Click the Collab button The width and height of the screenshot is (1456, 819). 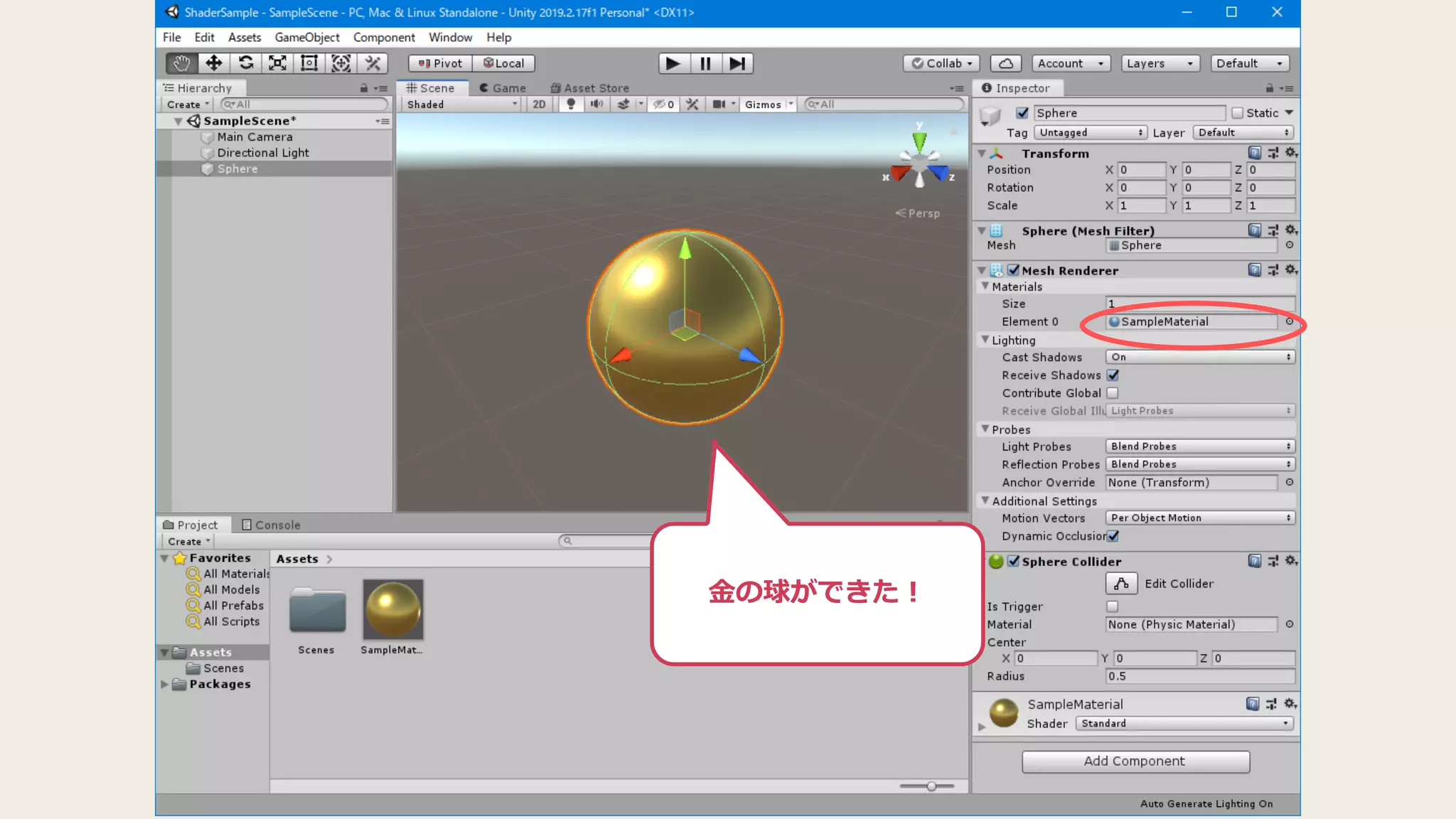click(x=942, y=63)
